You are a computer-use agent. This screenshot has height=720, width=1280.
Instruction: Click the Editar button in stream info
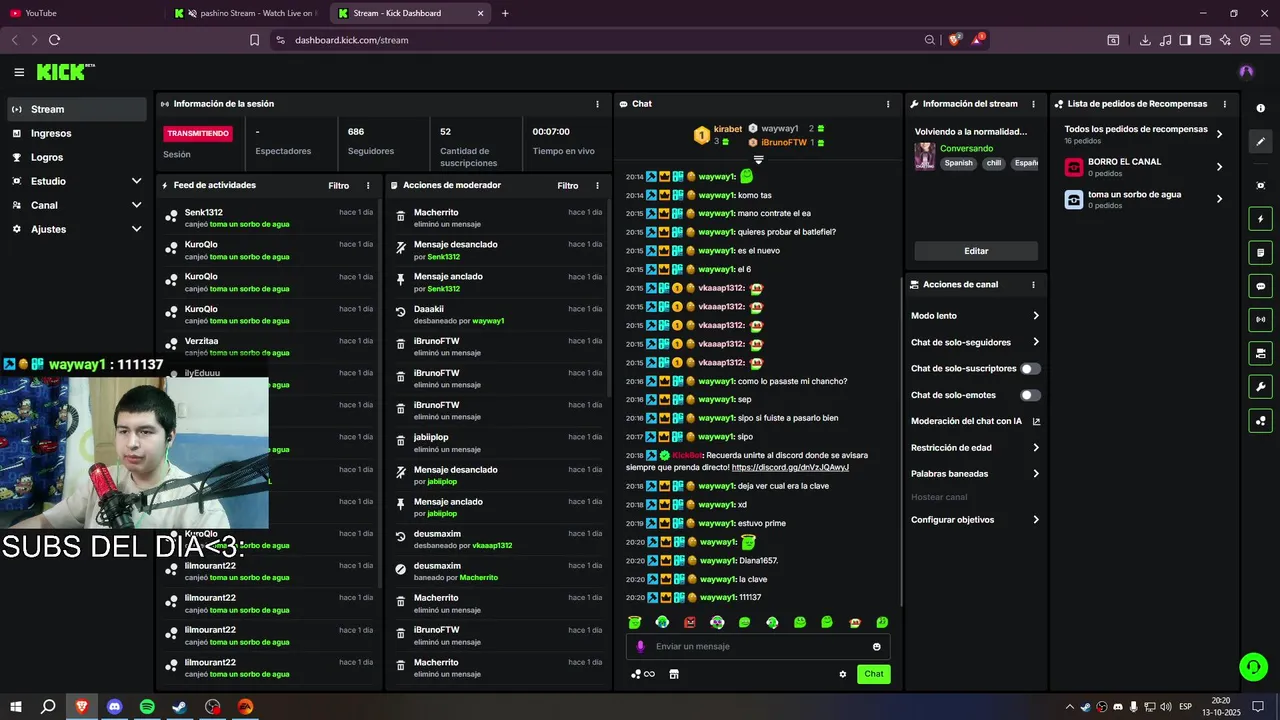(976, 251)
